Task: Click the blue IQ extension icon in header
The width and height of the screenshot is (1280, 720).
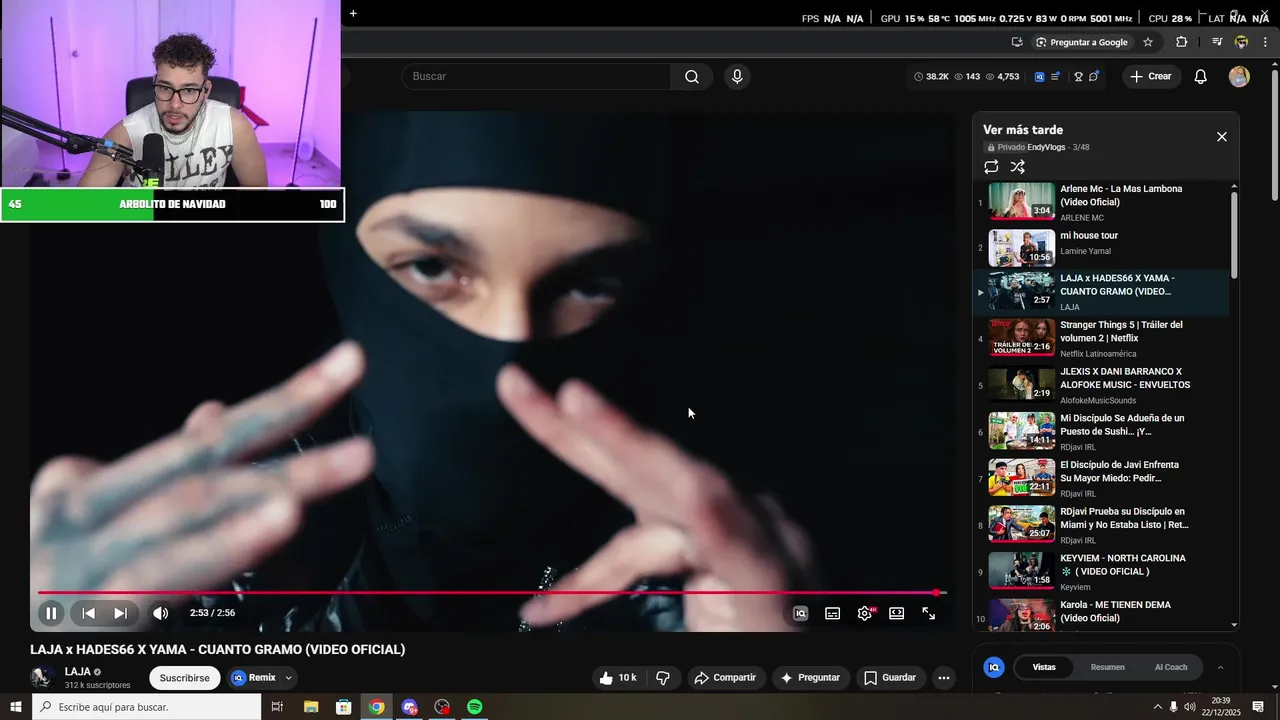Action: coord(1040,77)
